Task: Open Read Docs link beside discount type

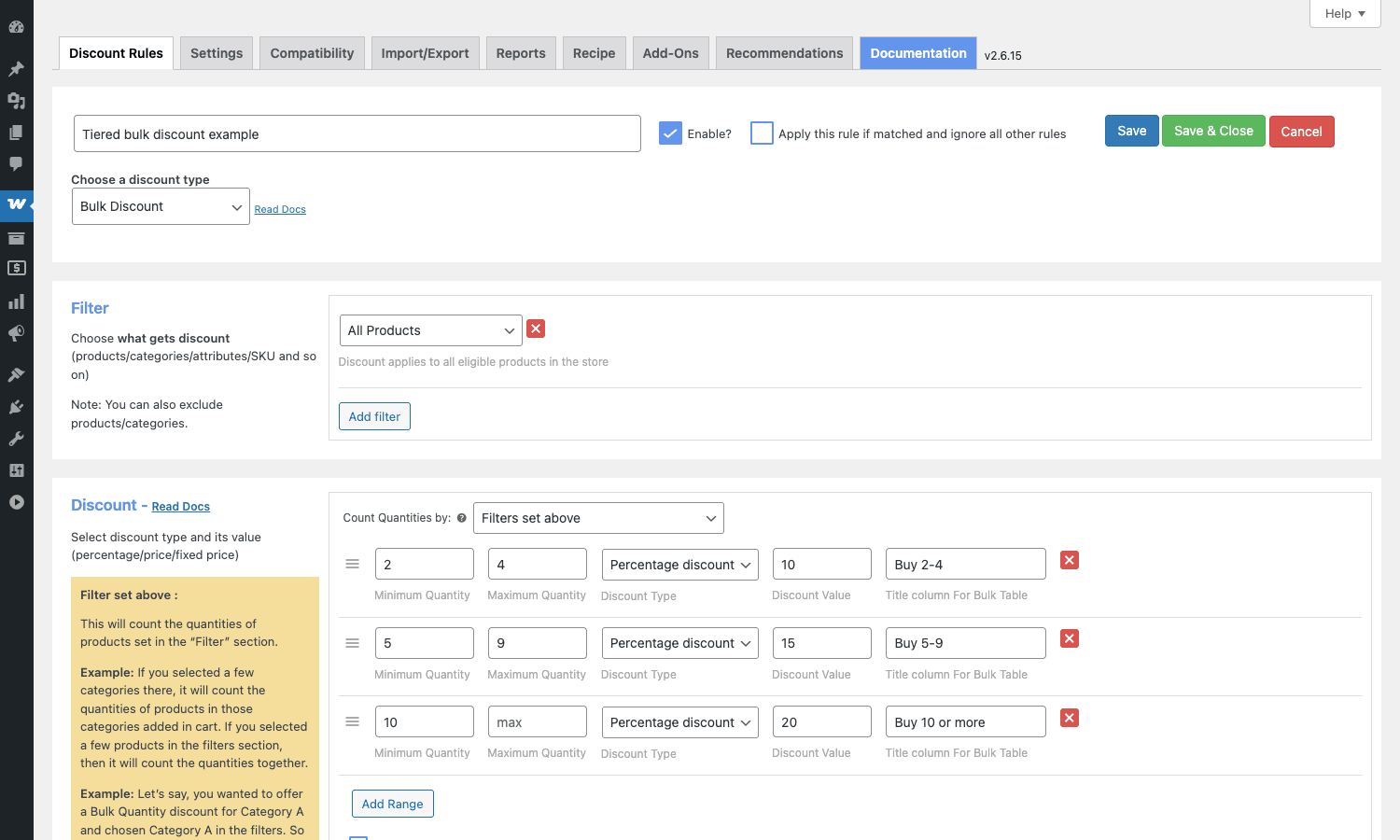Action: pyautogui.click(x=280, y=209)
